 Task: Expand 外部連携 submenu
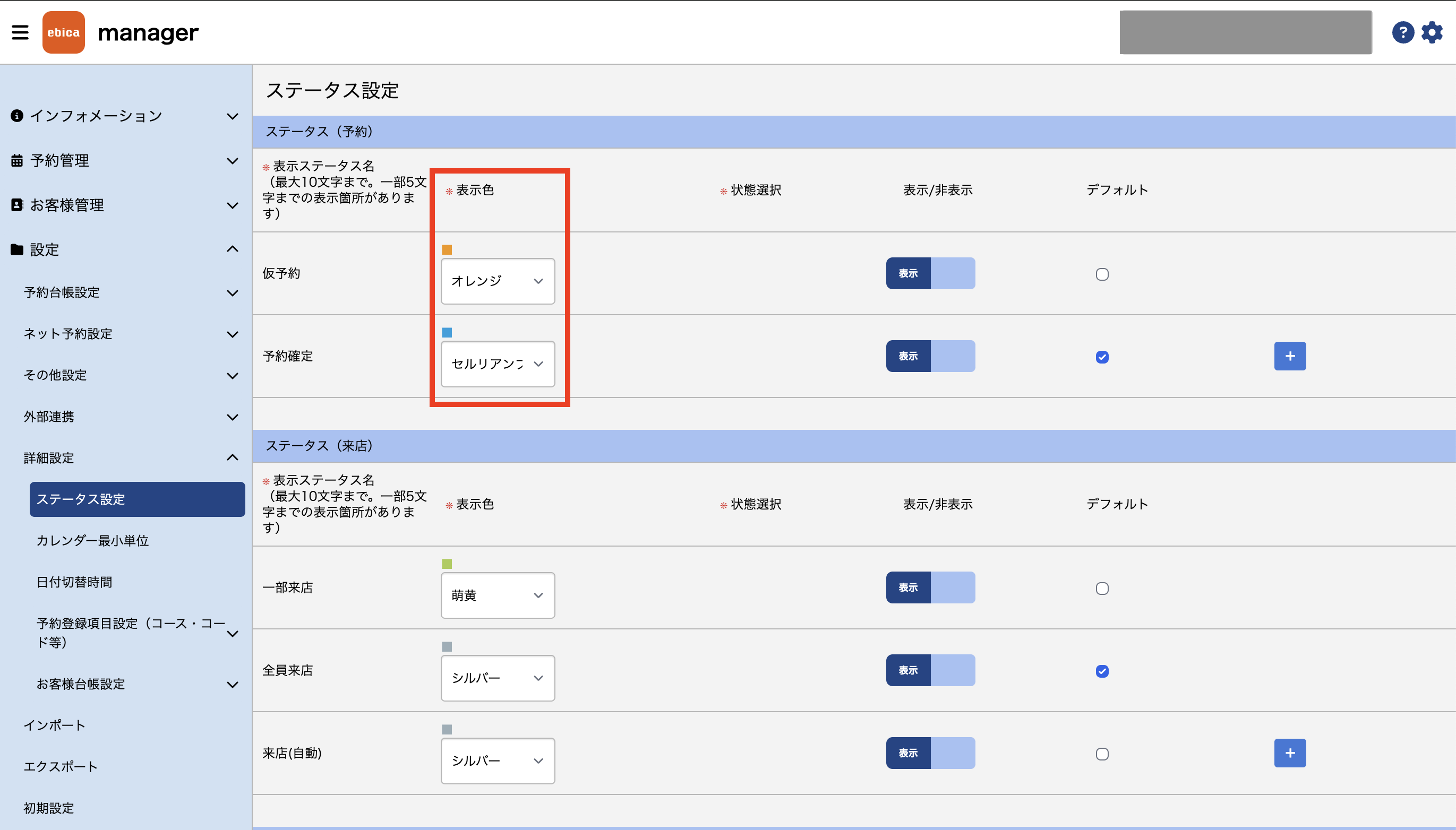pyautogui.click(x=232, y=417)
